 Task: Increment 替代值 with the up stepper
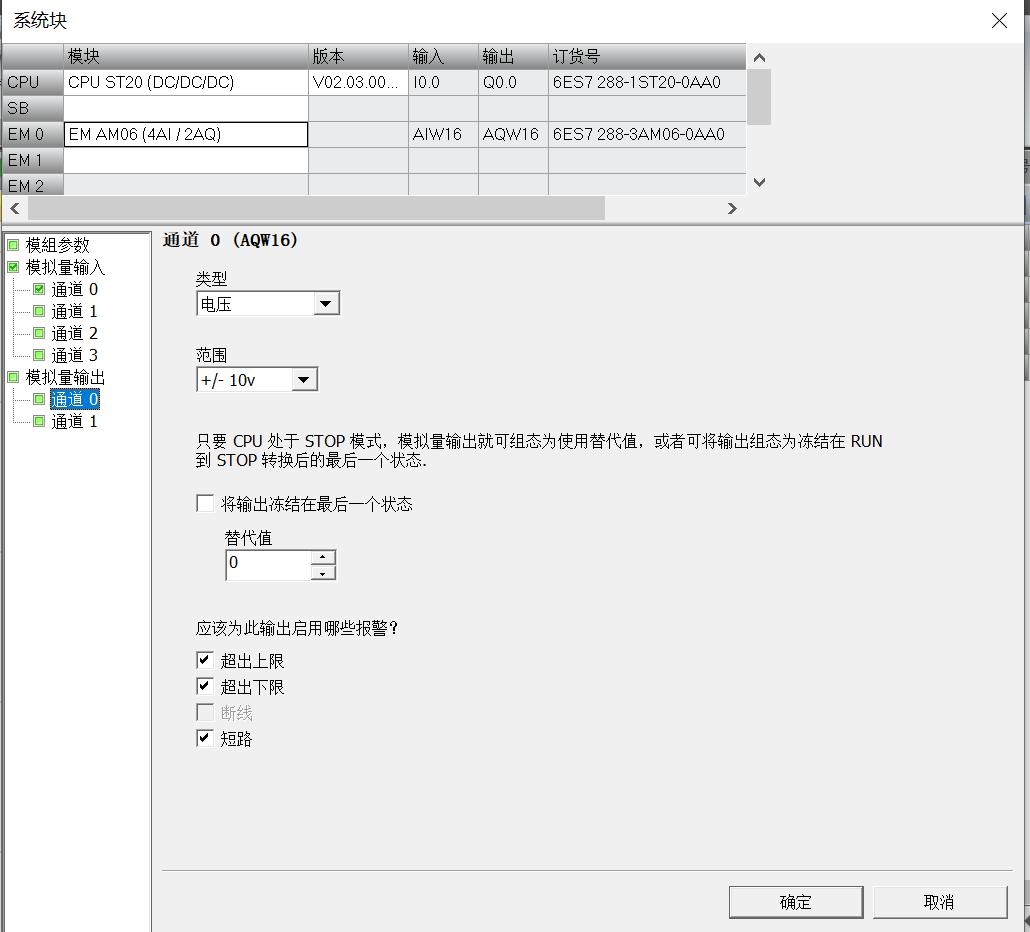pos(322,558)
